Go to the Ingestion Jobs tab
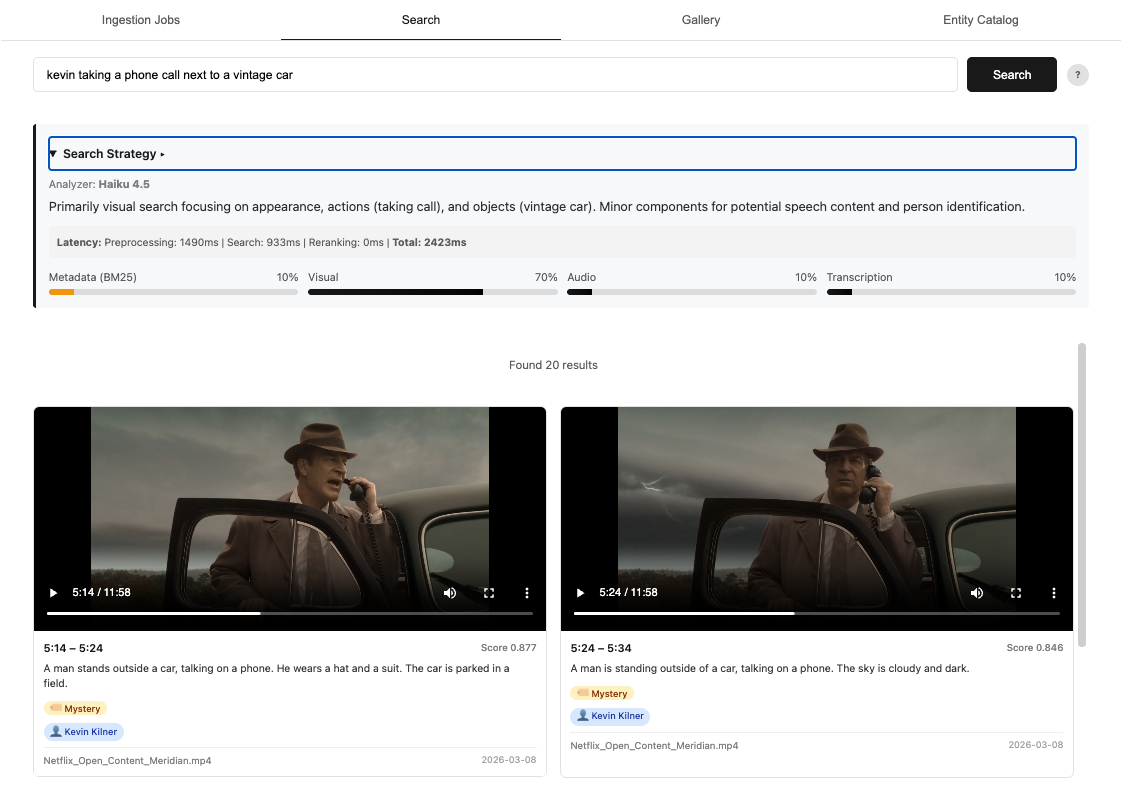The image size is (1122, 789). coord(140,20)
